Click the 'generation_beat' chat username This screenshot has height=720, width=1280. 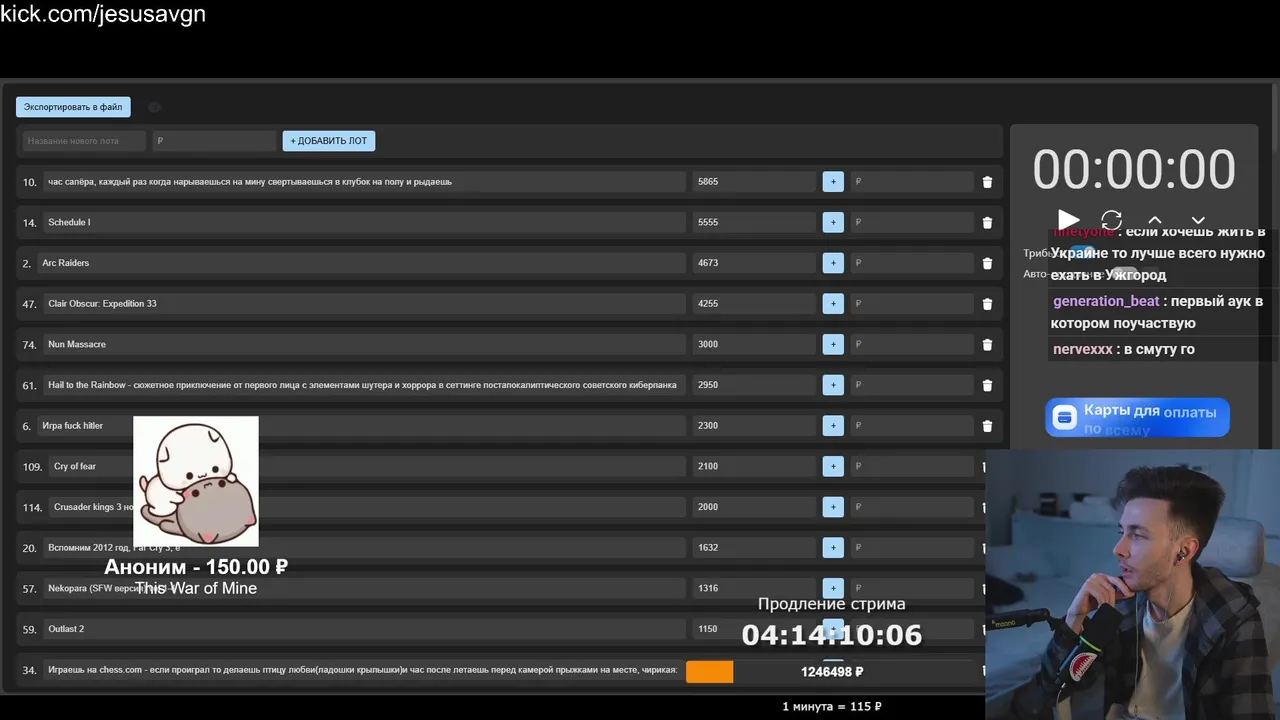(x=1106, y=301)
